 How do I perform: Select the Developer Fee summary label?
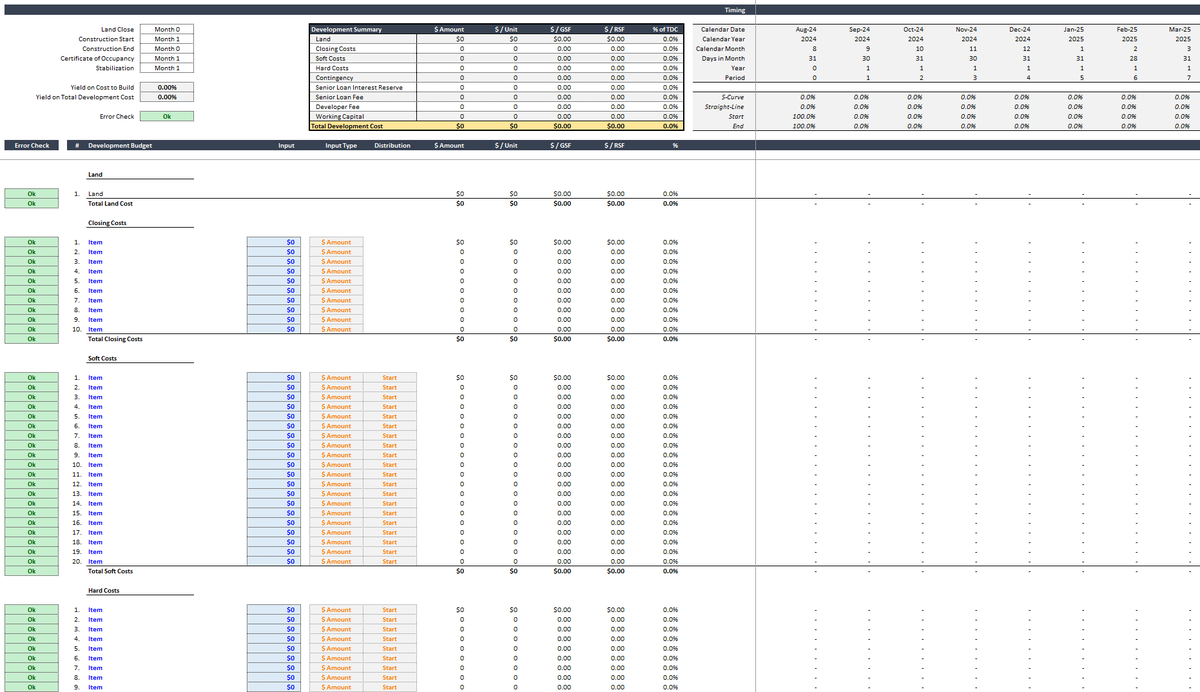[x=337, y=107]
